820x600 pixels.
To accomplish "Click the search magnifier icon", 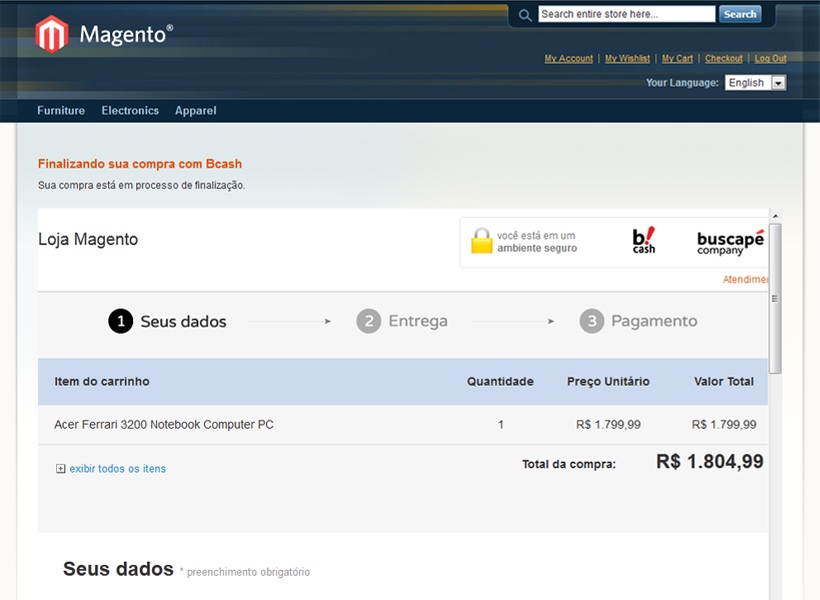I will pyautogui.click(x=525, y=15).
